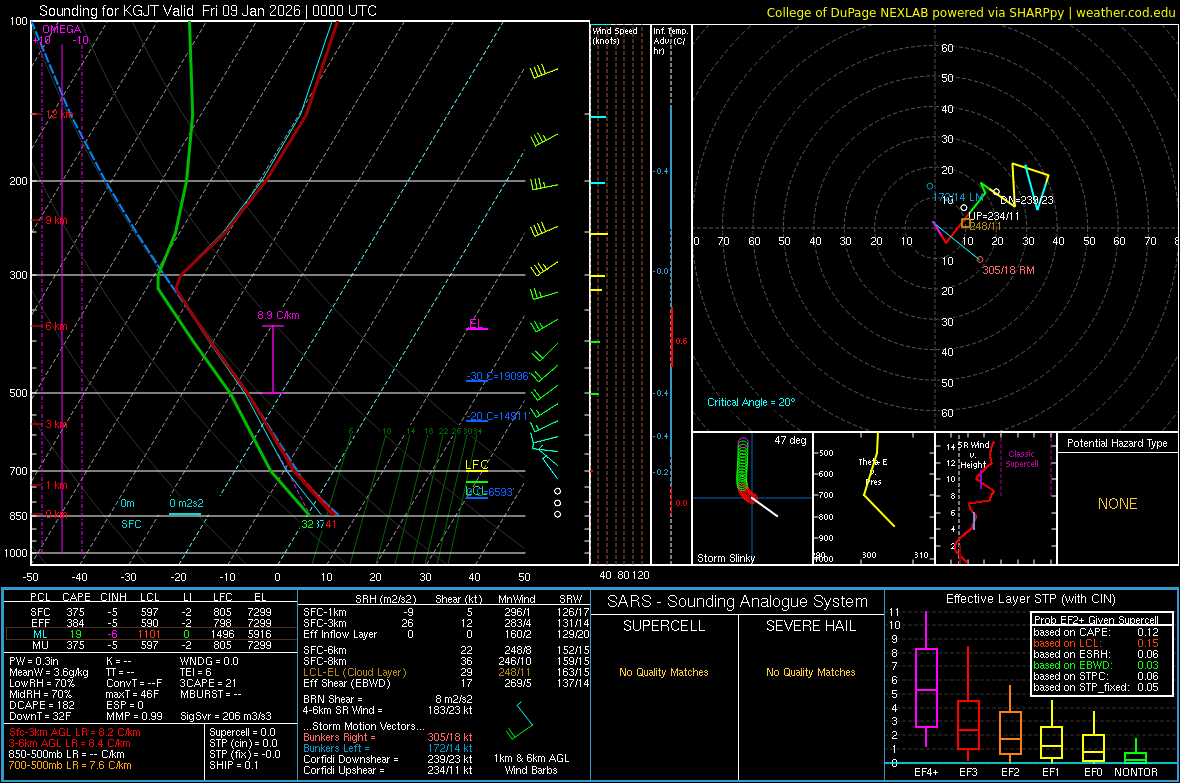Screen dimensions: 1180x783
Task: Click the Eff Inflow Layer row
Action: pyautogui.click(x=446, y=634)
